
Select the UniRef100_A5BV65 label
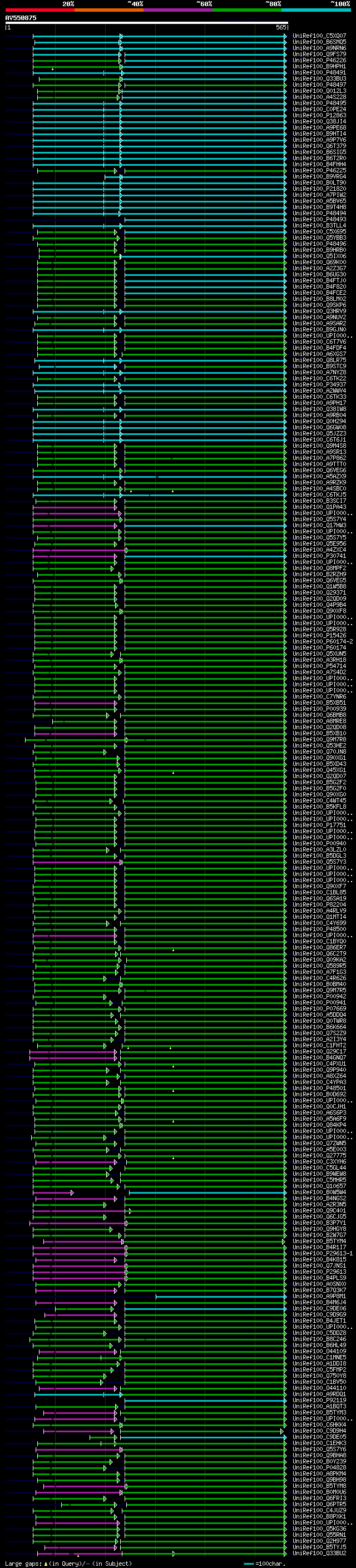tap(319, 201)
